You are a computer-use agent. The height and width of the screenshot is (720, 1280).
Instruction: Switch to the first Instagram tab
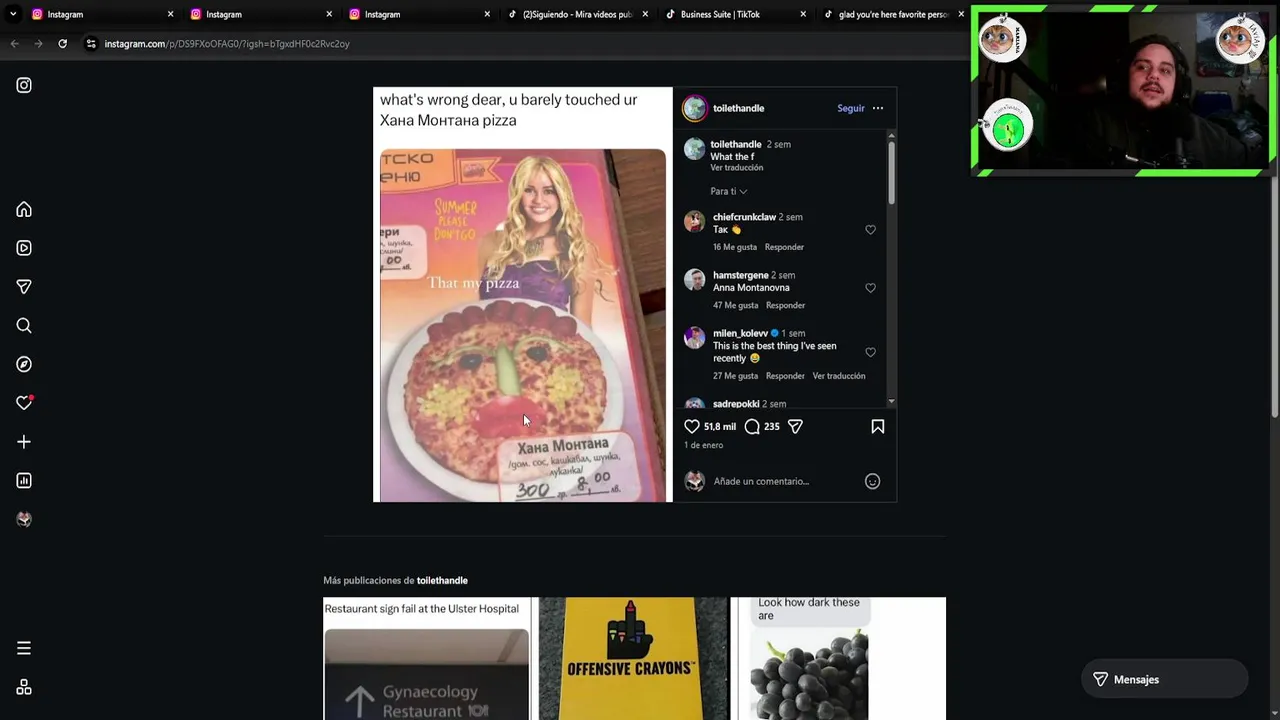pos(102,14)
